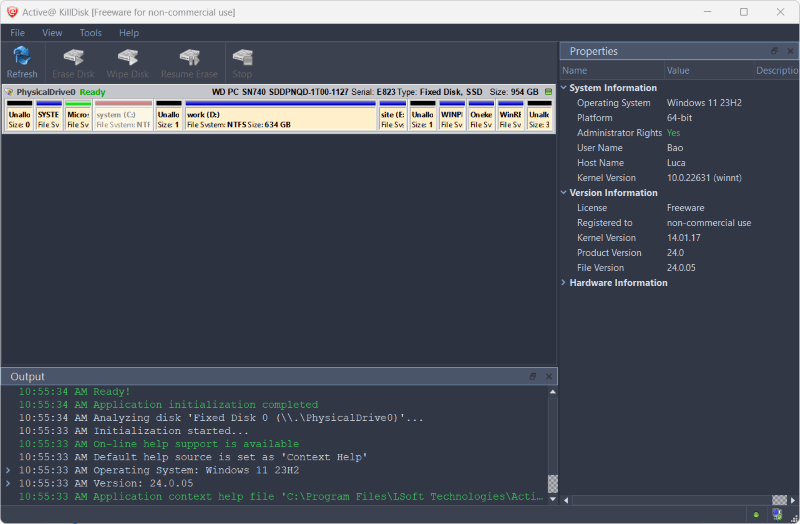This screenshot has height=524, width=800.
Task: Open the Help menu
Action: click(129, 33)
